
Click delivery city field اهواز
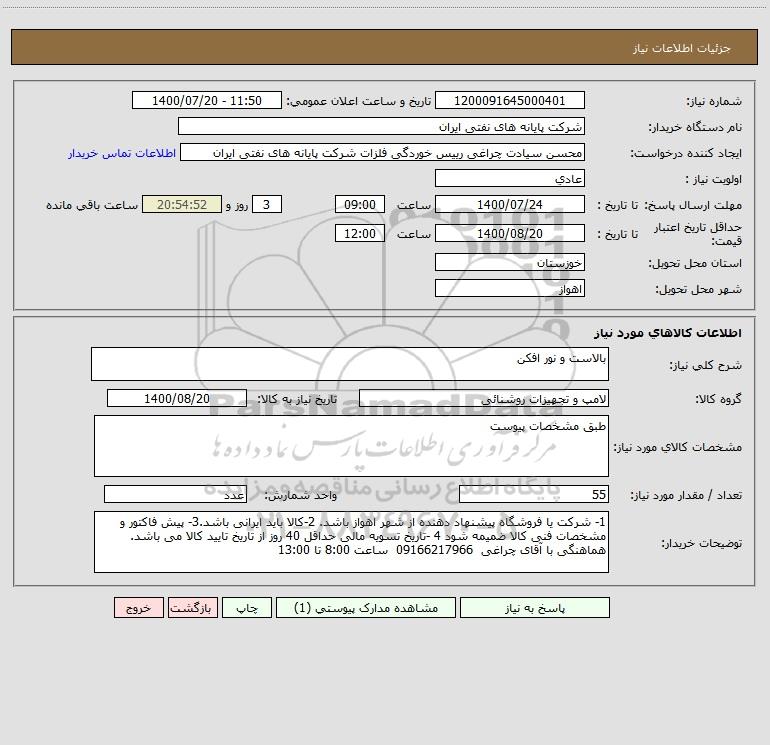(x=510, y=288)
